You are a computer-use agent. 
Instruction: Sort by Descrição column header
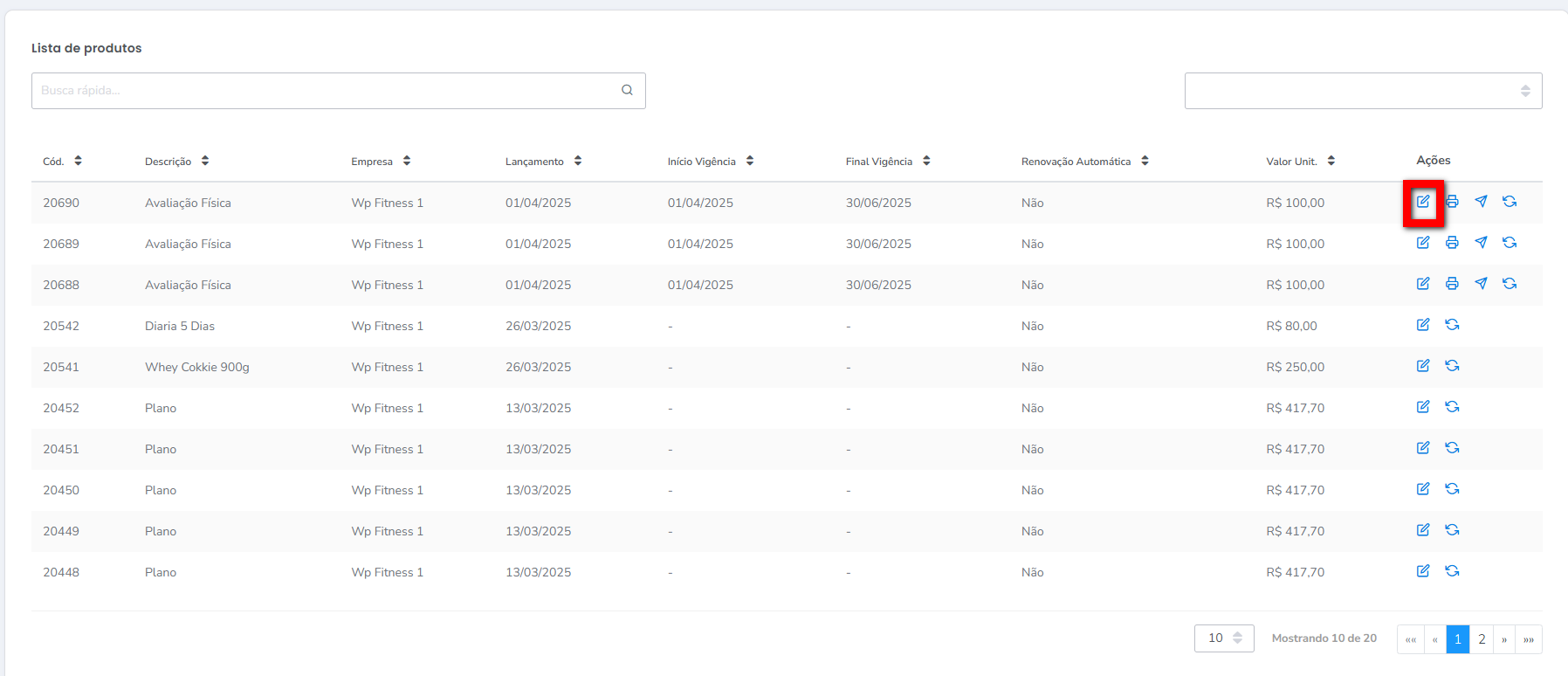click(205, 161)
